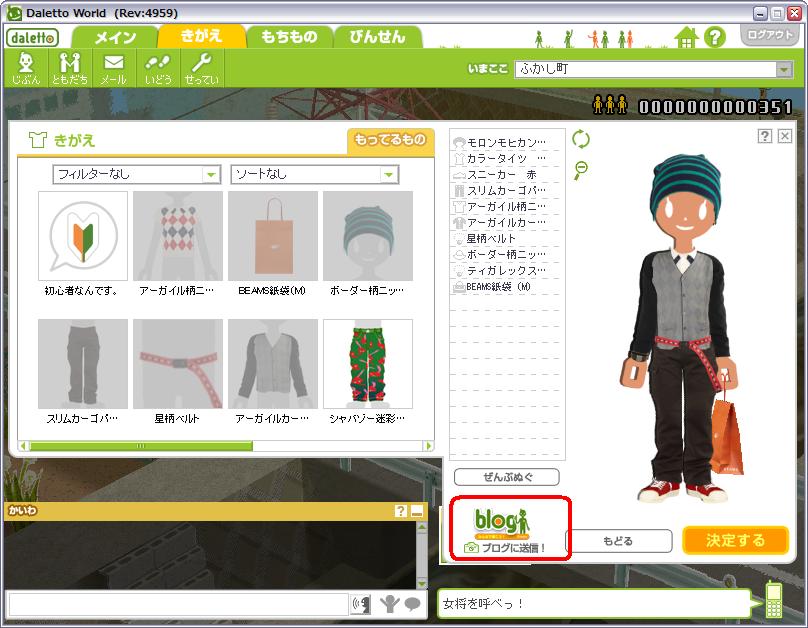808x628 pixels.
Task: Open help in the かいわ chat panel
Action: click(400, 511)
